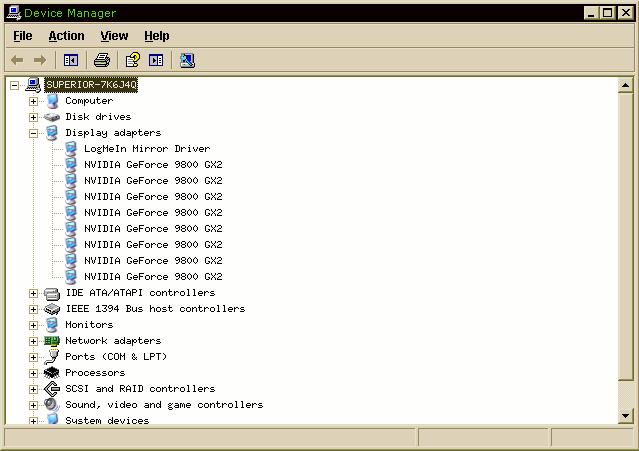Select the Display adapters category icon

(52, 133)
